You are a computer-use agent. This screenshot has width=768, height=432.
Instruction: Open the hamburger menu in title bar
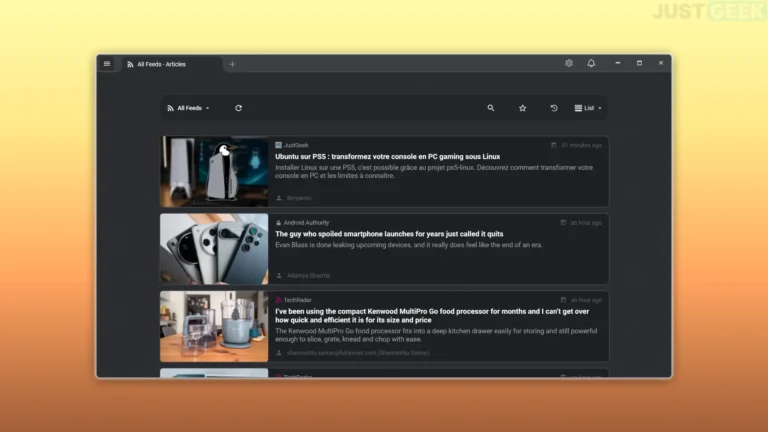tap(107, 64)
